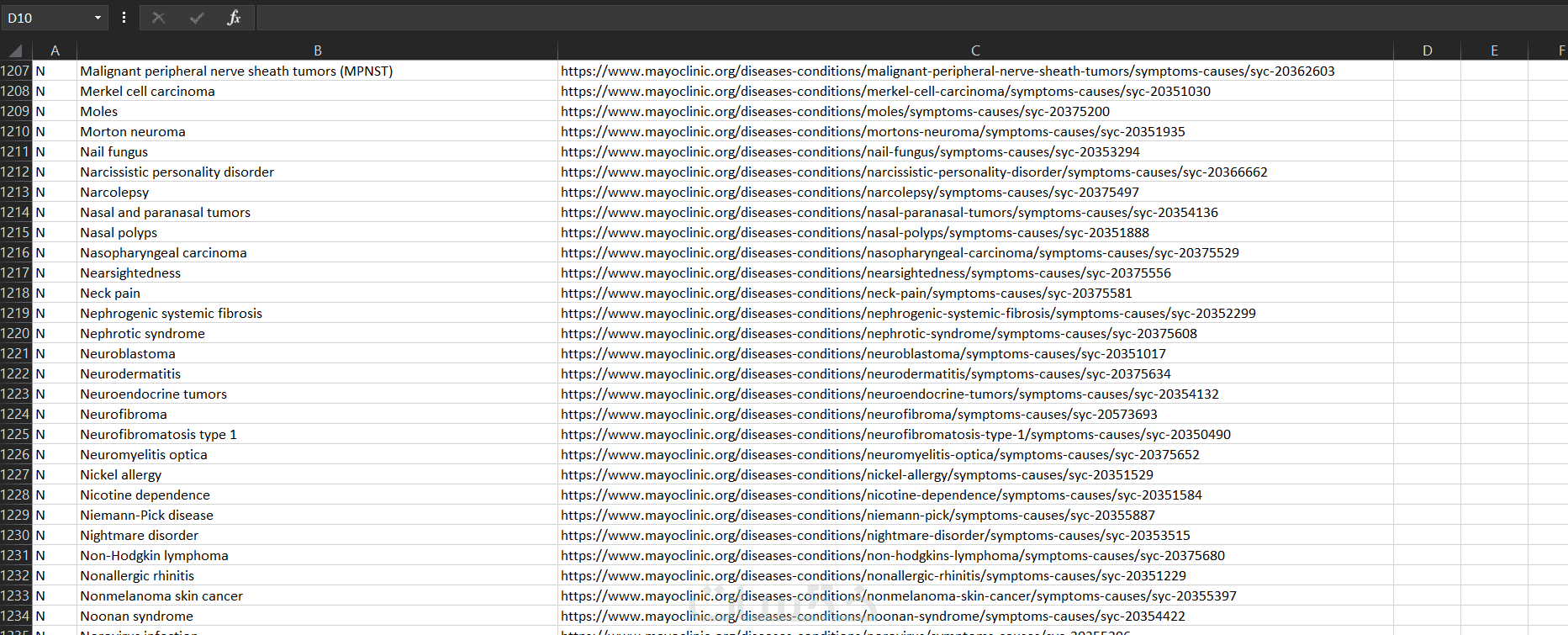This screenshot has width=1568, height=635.
Task: Open the moles symptoms-causes URL
Action: click(835, 111)
